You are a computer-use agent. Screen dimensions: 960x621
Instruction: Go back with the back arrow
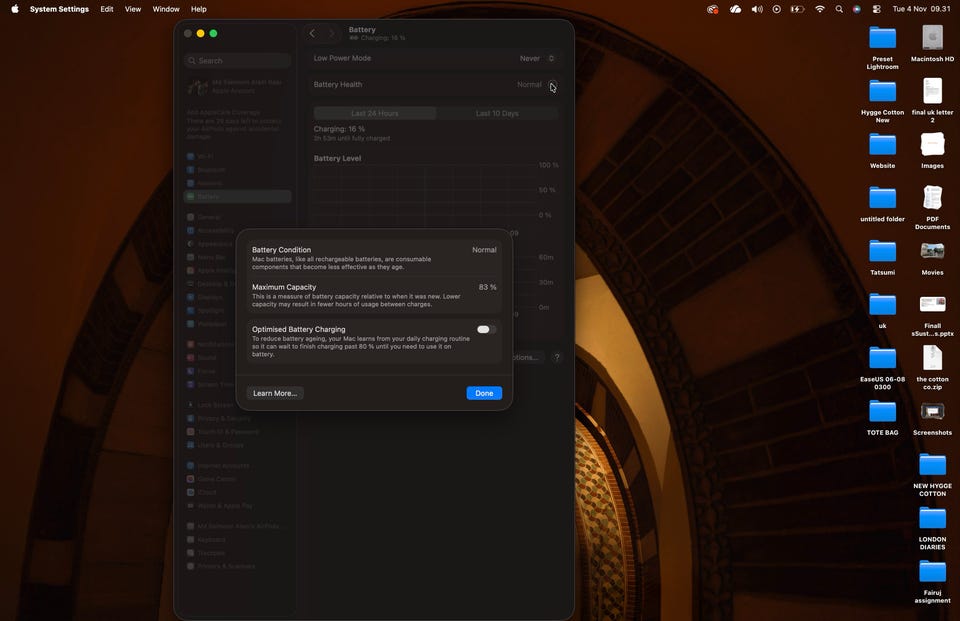[x=312, y=33]
